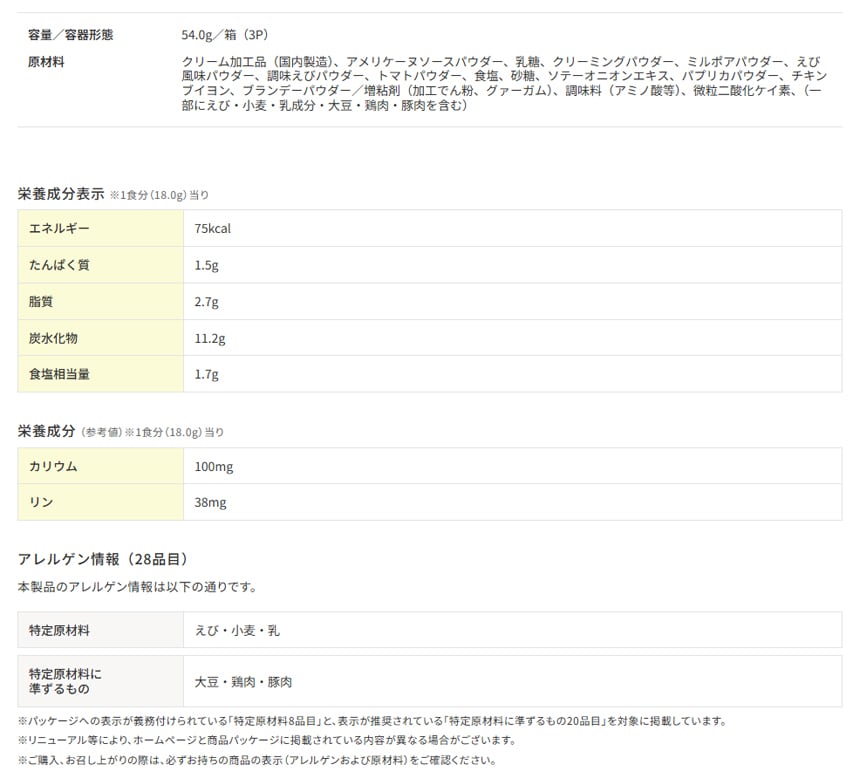Click the エネルギー row label

(59, 229)
